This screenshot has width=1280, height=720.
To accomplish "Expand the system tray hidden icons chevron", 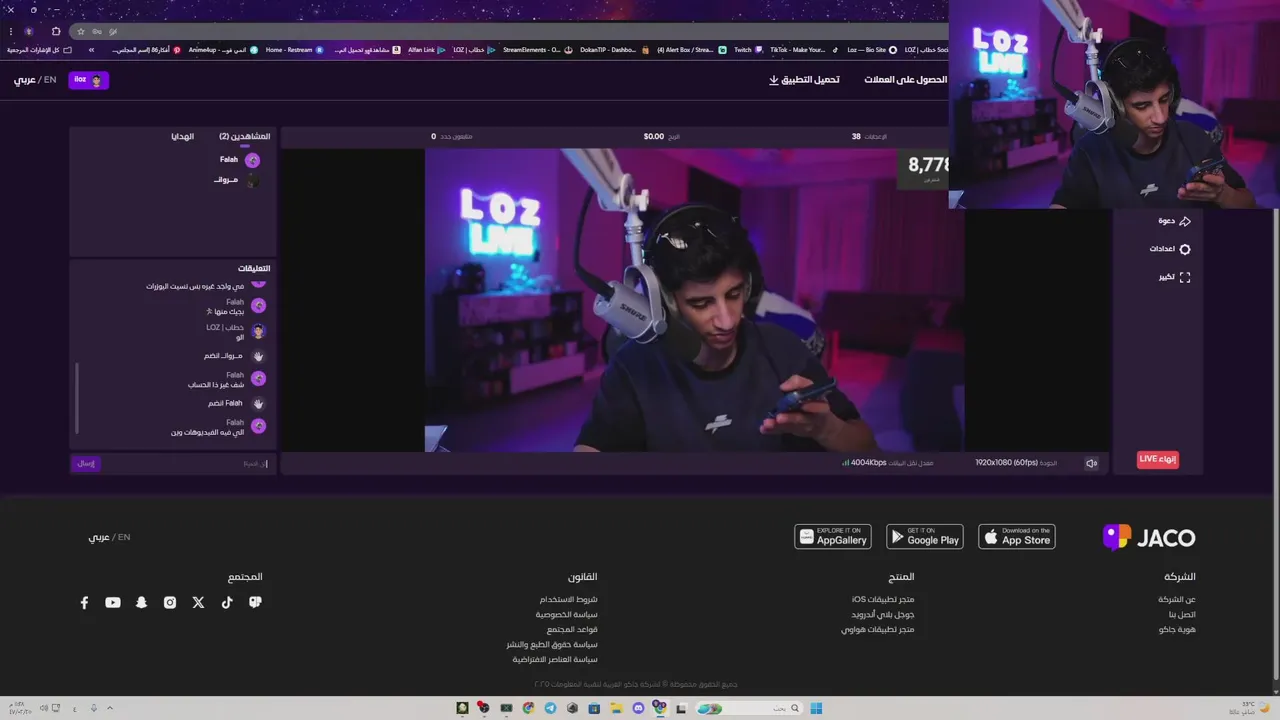I will click(109, 708).
